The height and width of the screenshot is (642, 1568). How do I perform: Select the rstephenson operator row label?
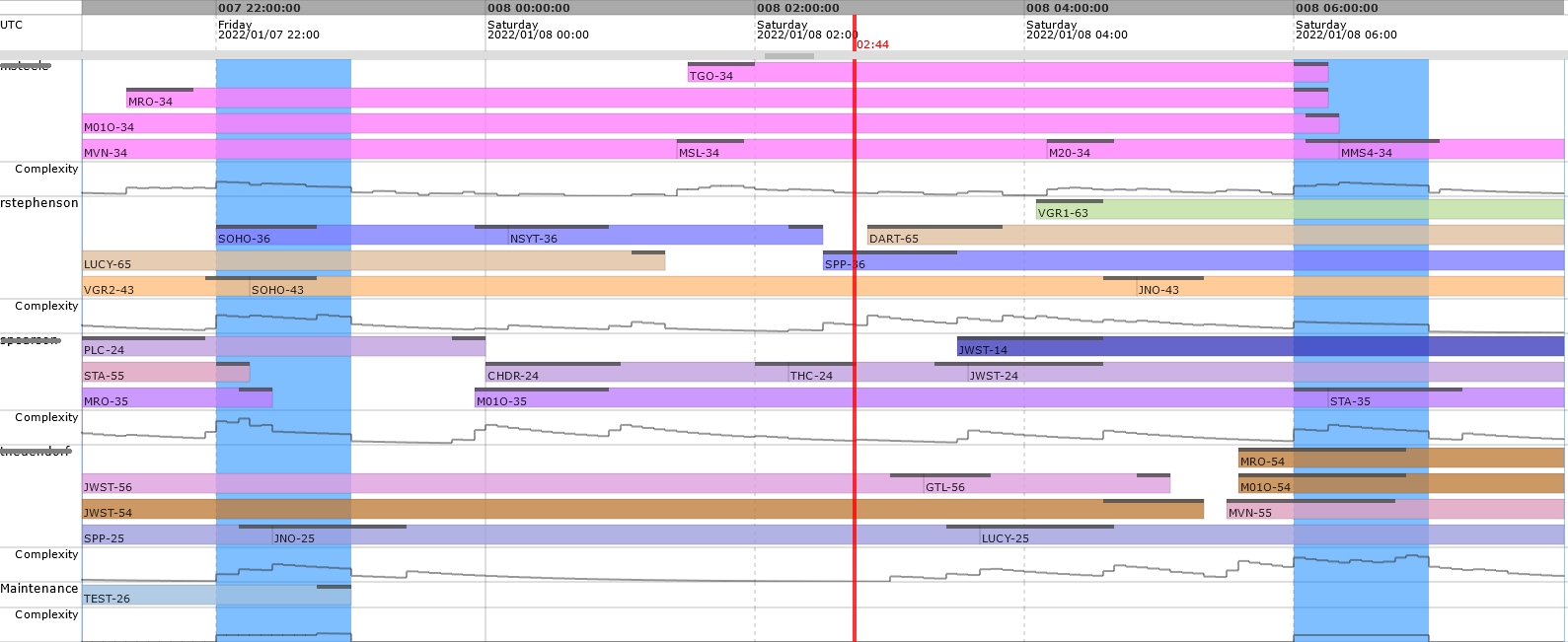click(39, 202)
